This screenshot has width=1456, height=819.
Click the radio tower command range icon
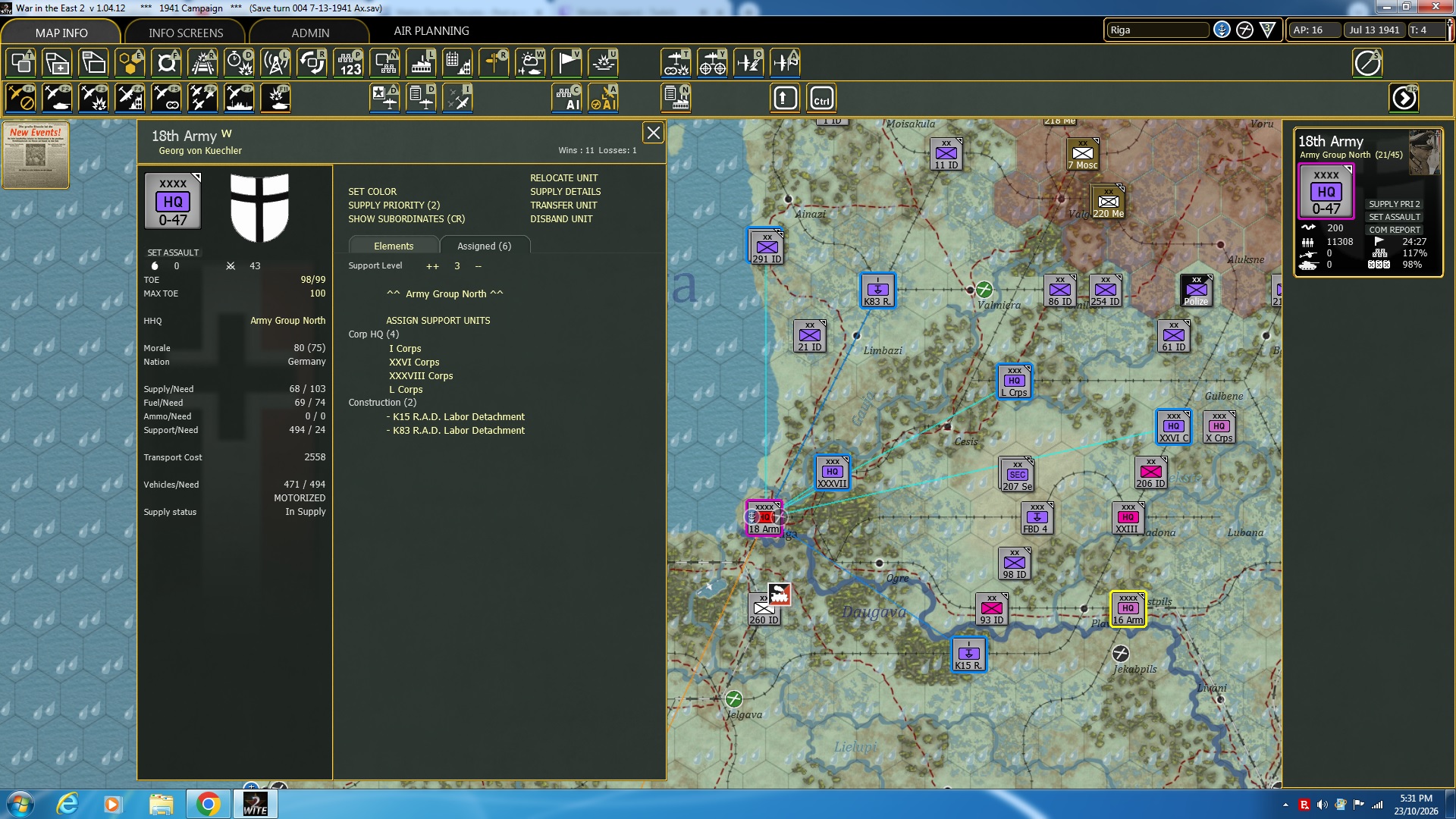click(x=275, y=63)
